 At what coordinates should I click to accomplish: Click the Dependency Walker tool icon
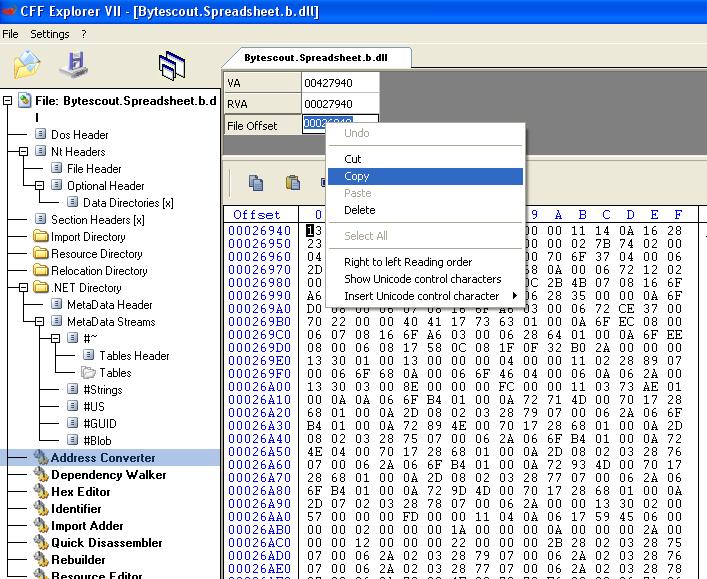(41, 474)
